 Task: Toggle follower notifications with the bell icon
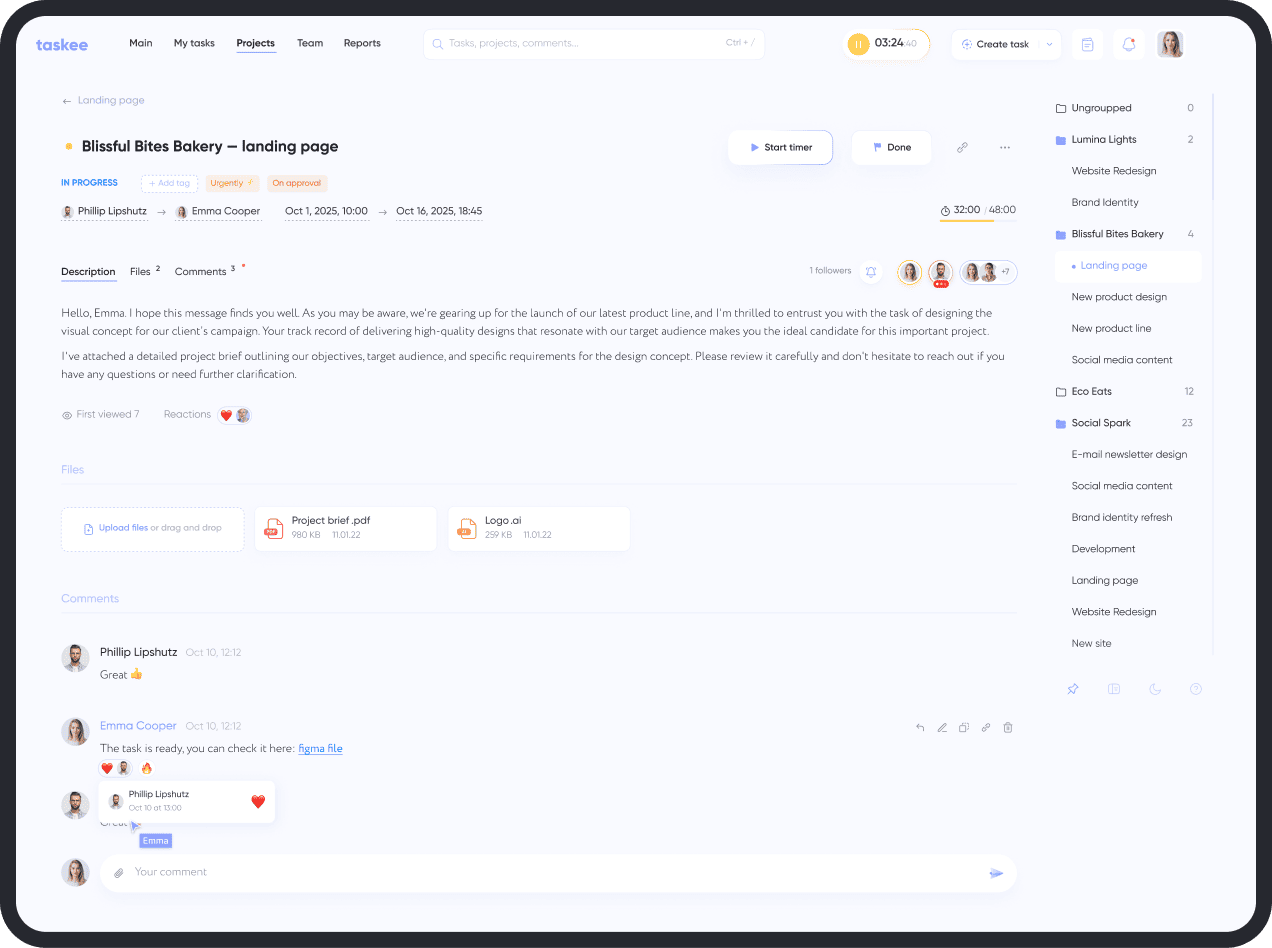click(x=870, y=271)
